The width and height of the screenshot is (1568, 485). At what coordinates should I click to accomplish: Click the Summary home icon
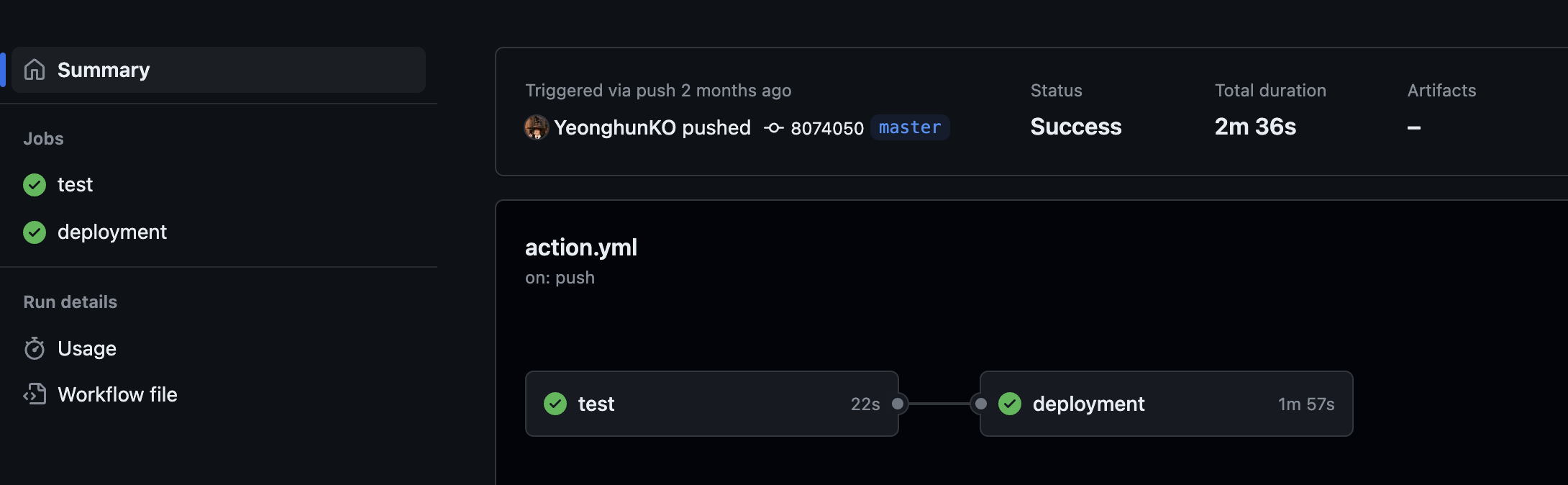click(35, 70)
